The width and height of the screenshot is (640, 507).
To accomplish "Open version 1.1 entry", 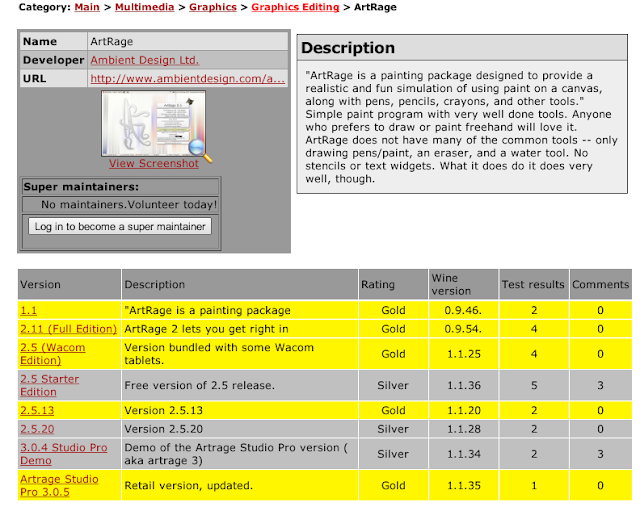I will point(29,310).
